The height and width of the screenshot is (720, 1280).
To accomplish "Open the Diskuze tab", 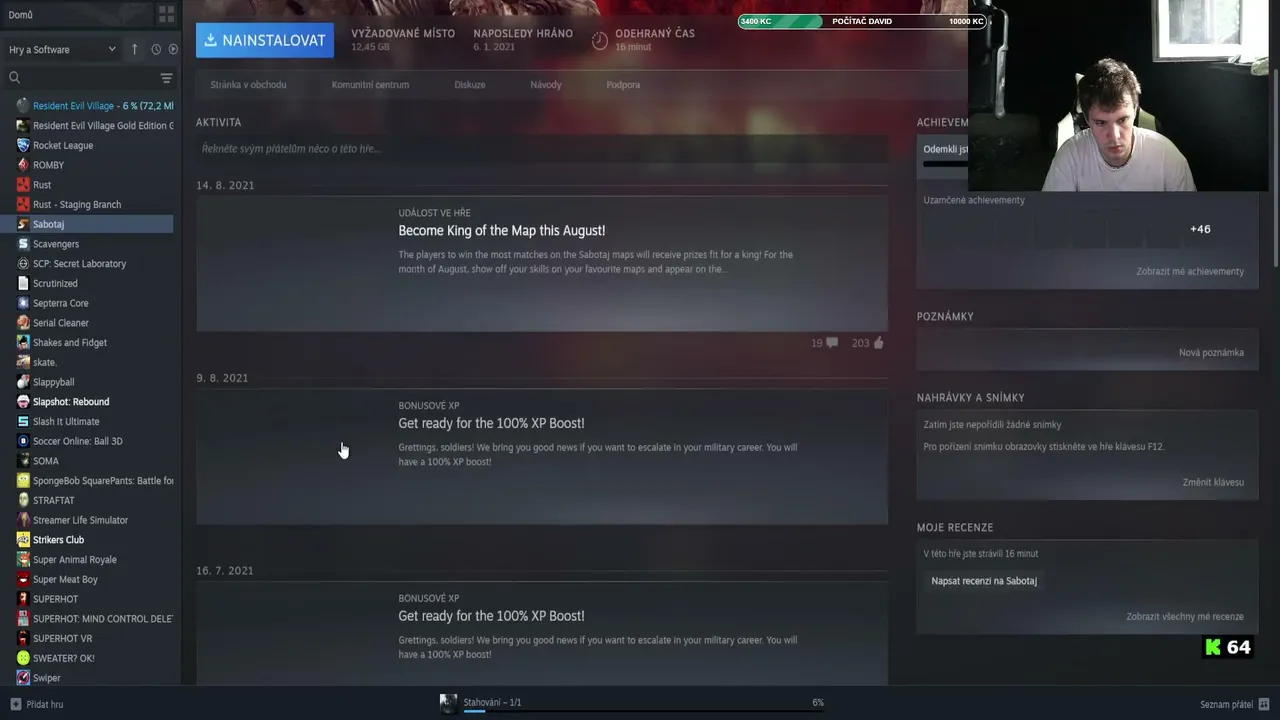I will (470, 85).
